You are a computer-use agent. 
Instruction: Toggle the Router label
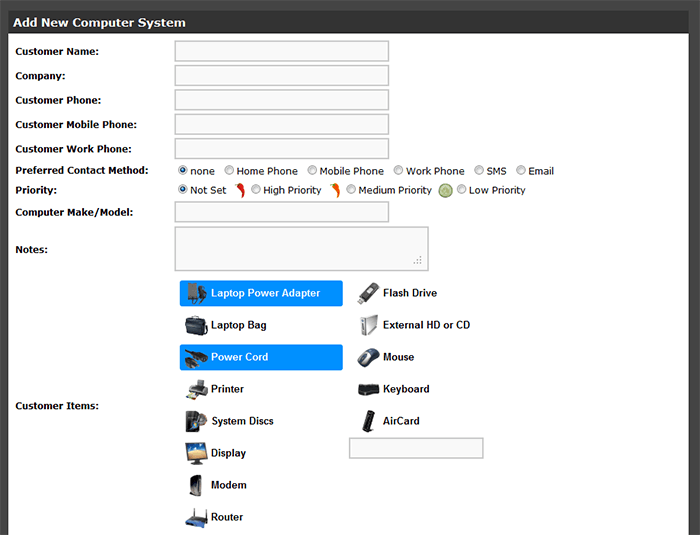click(227, 517)
